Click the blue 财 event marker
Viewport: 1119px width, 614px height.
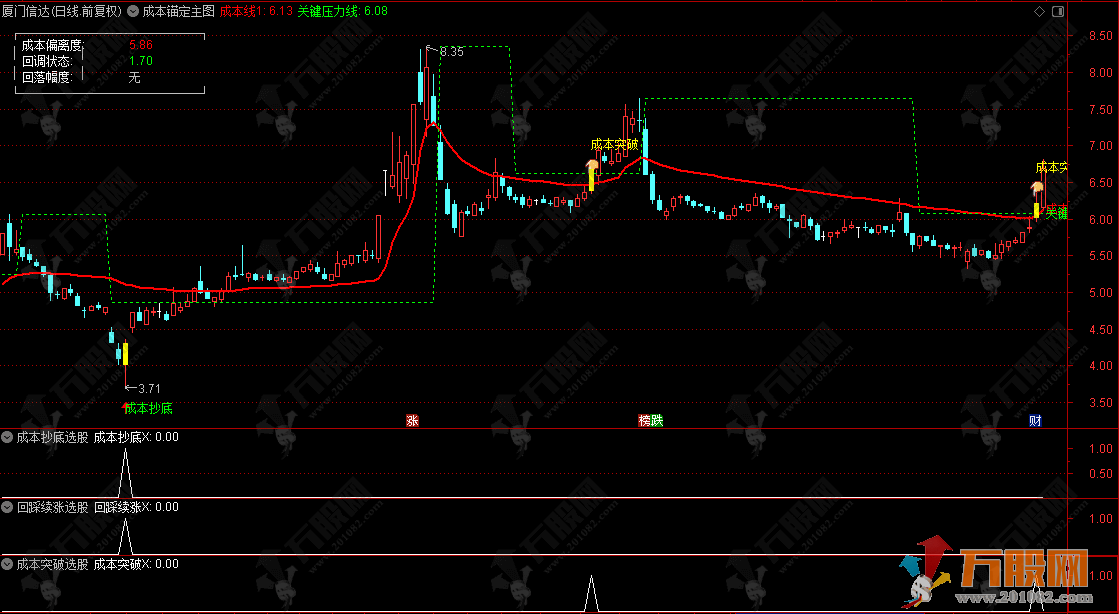[x=1035, y=421]
